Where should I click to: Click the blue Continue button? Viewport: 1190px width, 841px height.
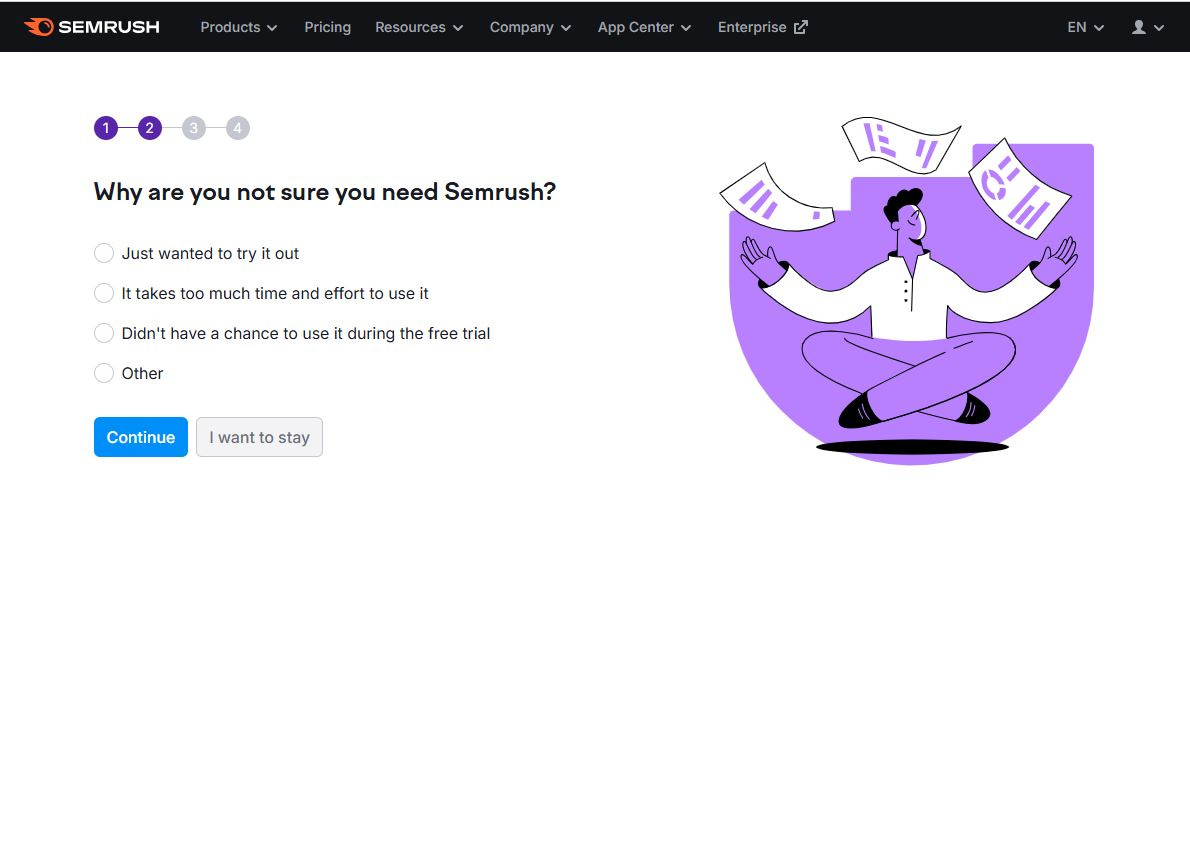tap(140, 437)
